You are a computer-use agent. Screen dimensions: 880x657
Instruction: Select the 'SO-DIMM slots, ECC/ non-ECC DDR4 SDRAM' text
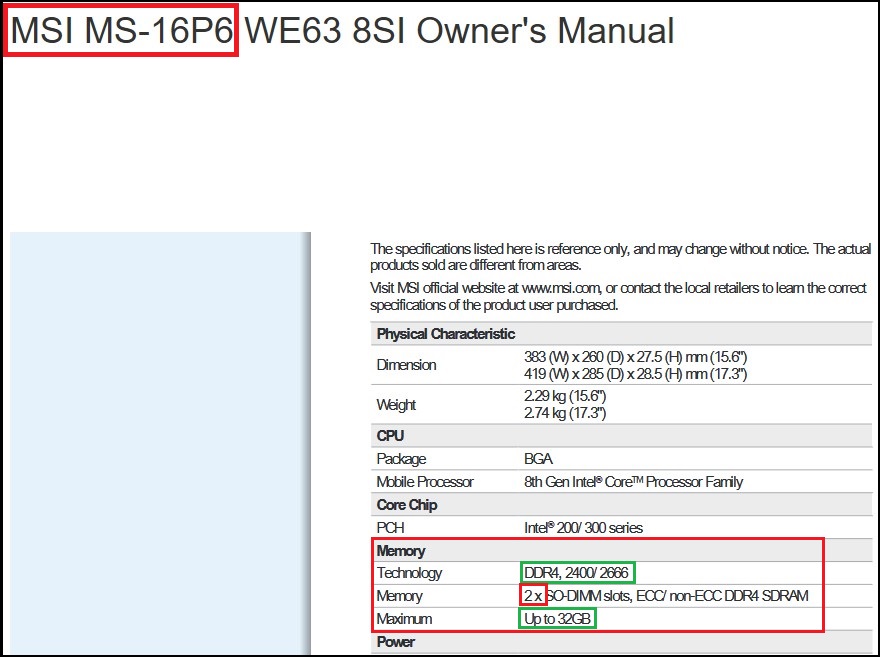677,596
